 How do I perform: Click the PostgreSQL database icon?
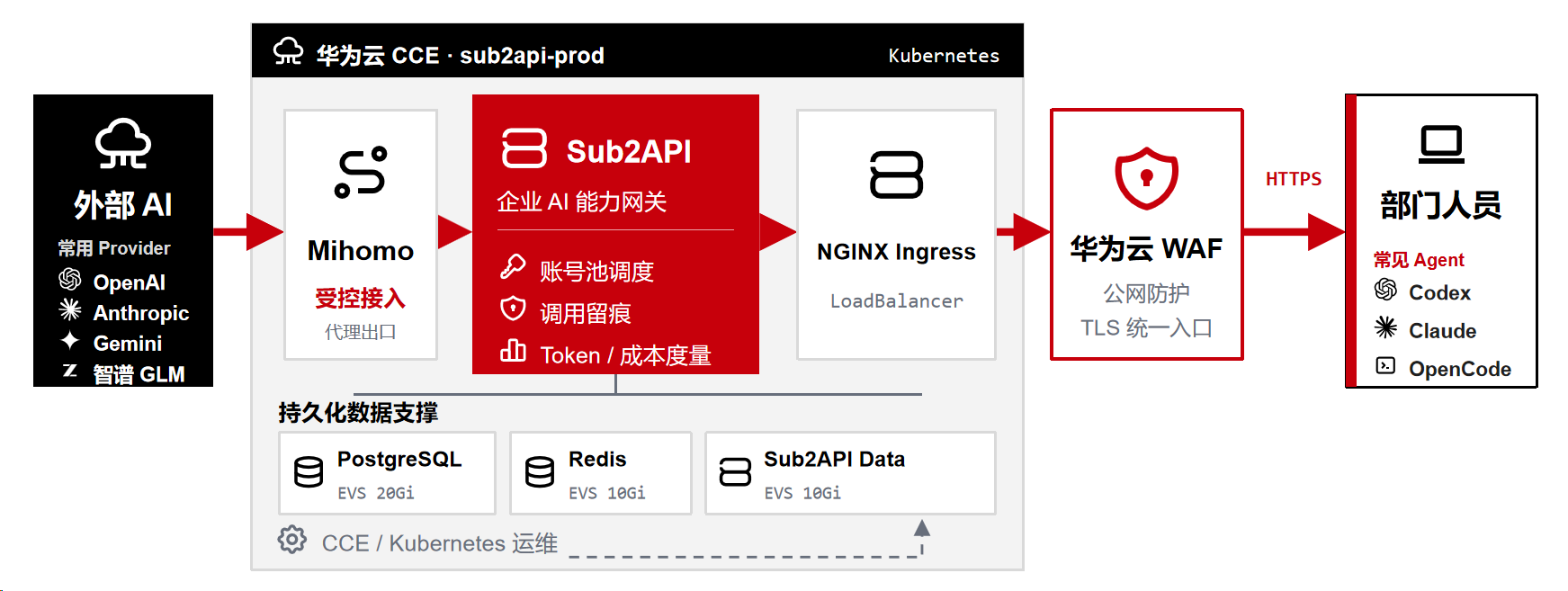(x=309, y=471)
